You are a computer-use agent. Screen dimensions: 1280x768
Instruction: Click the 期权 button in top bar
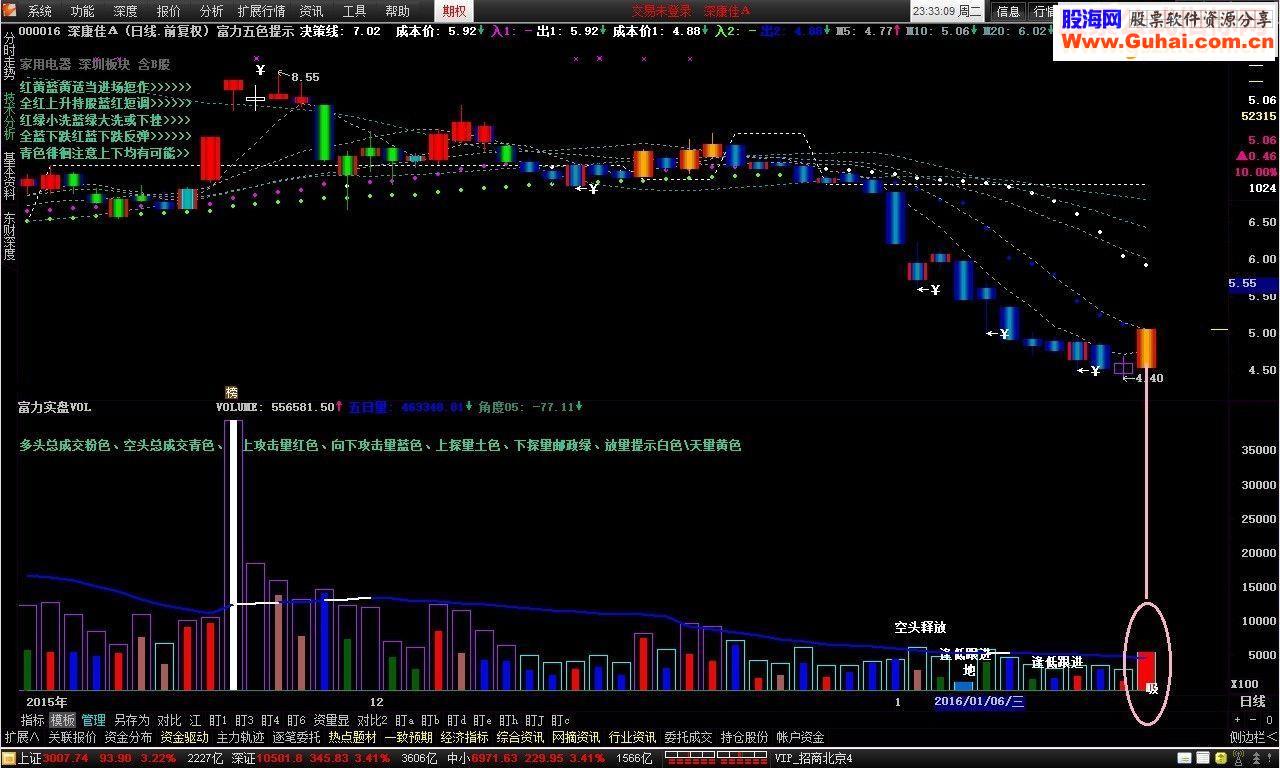click(454, 11)
